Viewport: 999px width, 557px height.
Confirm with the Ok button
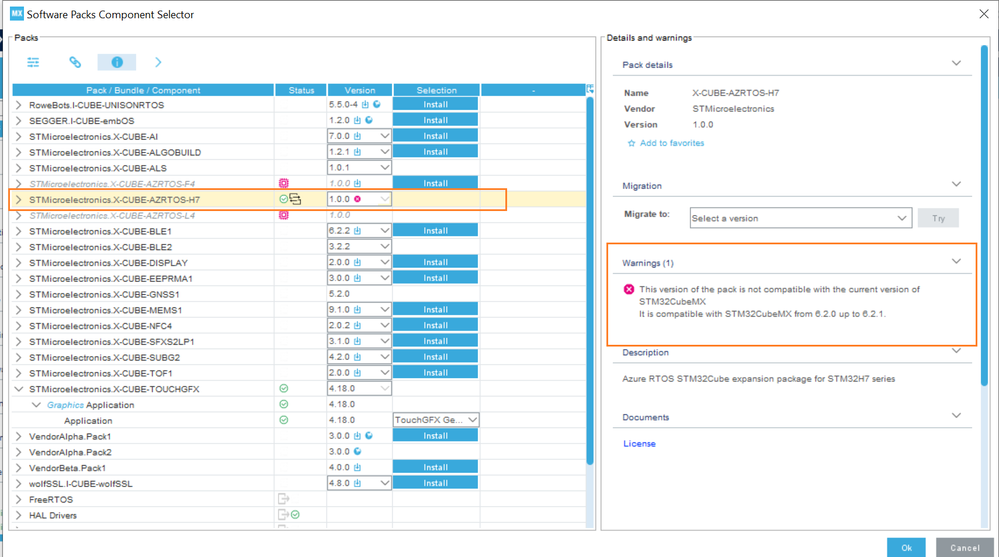click(x=907, y=547)
